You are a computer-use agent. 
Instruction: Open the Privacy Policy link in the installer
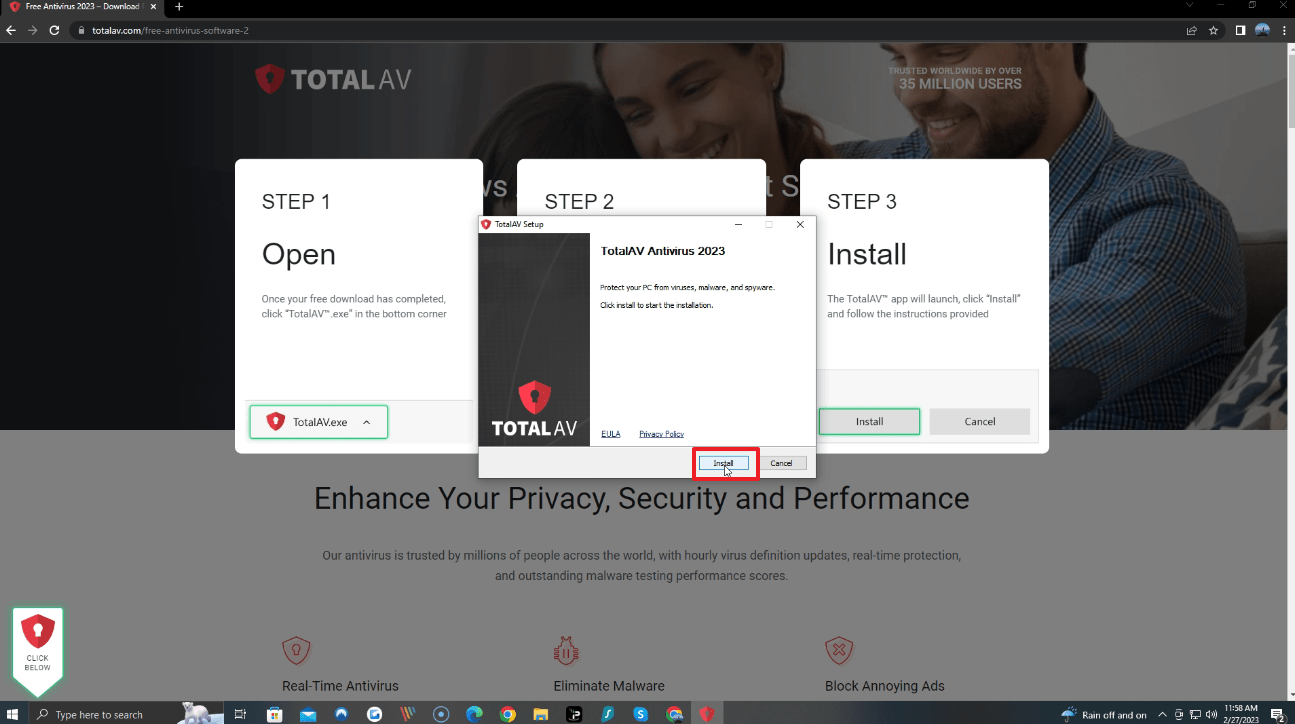coord(662,434)
